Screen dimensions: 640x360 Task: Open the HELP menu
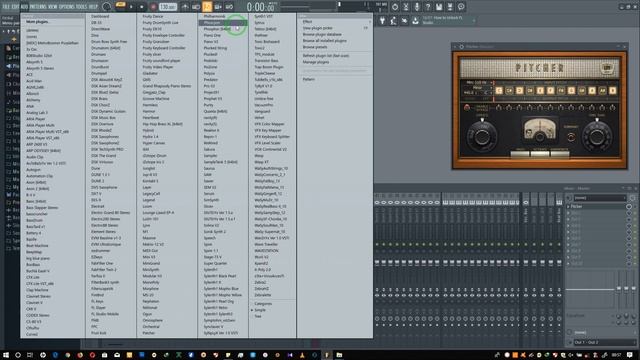(x=93, y=7)
